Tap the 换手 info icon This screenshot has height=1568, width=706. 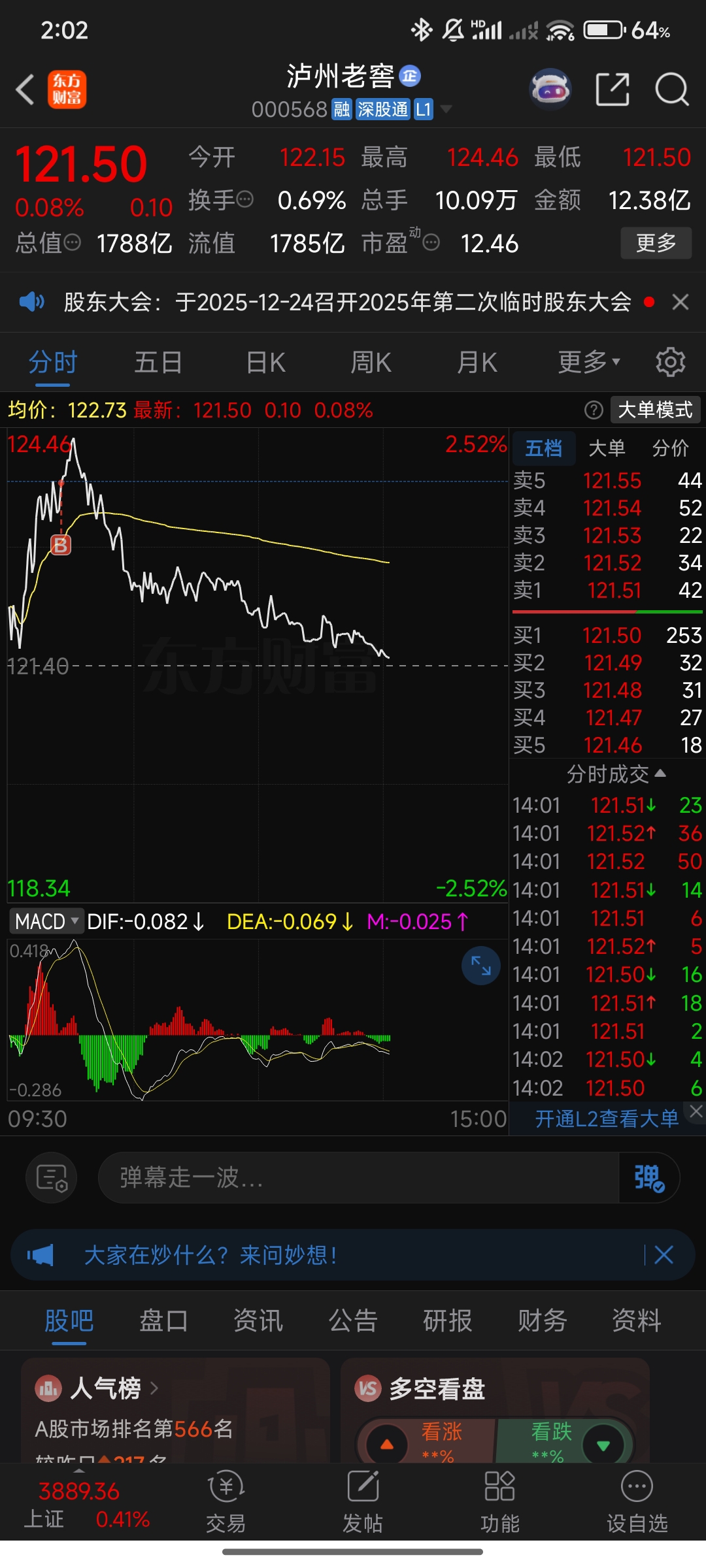[x=244, y=199]
